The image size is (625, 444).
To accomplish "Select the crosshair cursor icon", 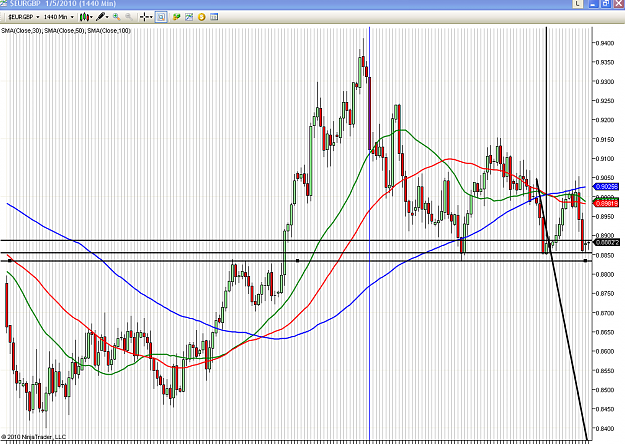I will click(x=145, y=17).
